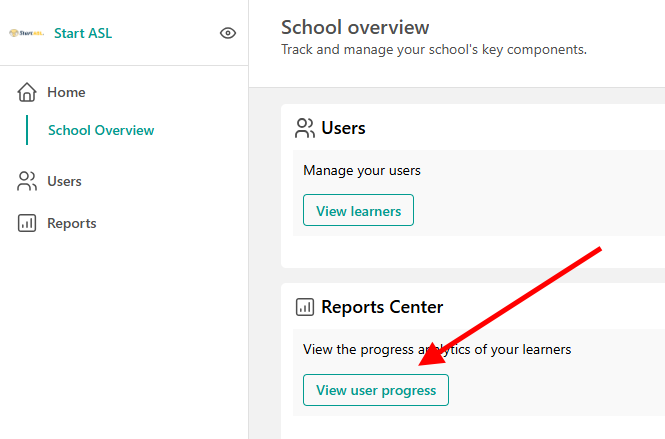
Task: Click the progress analytics description text
Action: coord(437,350)
